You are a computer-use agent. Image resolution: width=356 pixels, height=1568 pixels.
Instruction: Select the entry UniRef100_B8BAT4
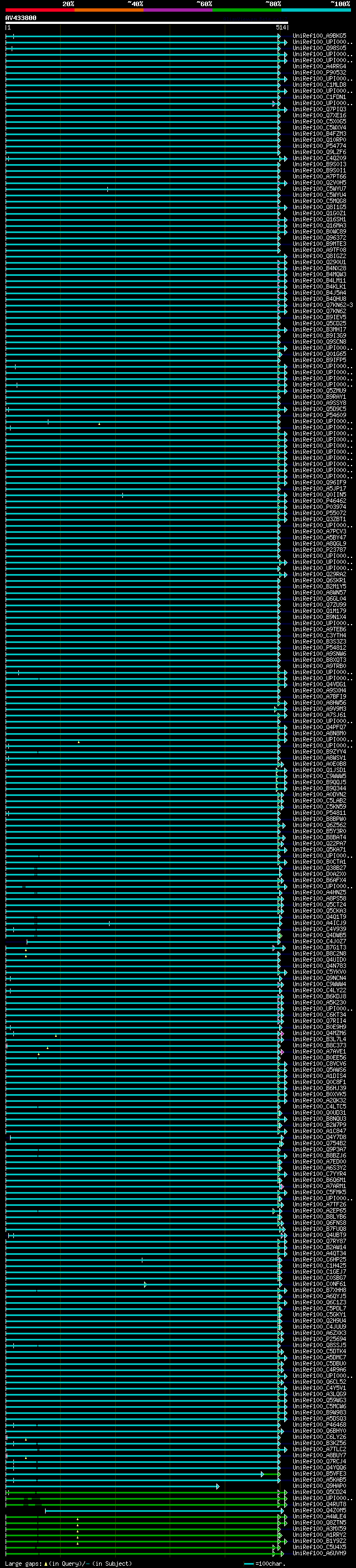[x=319, y=838]
